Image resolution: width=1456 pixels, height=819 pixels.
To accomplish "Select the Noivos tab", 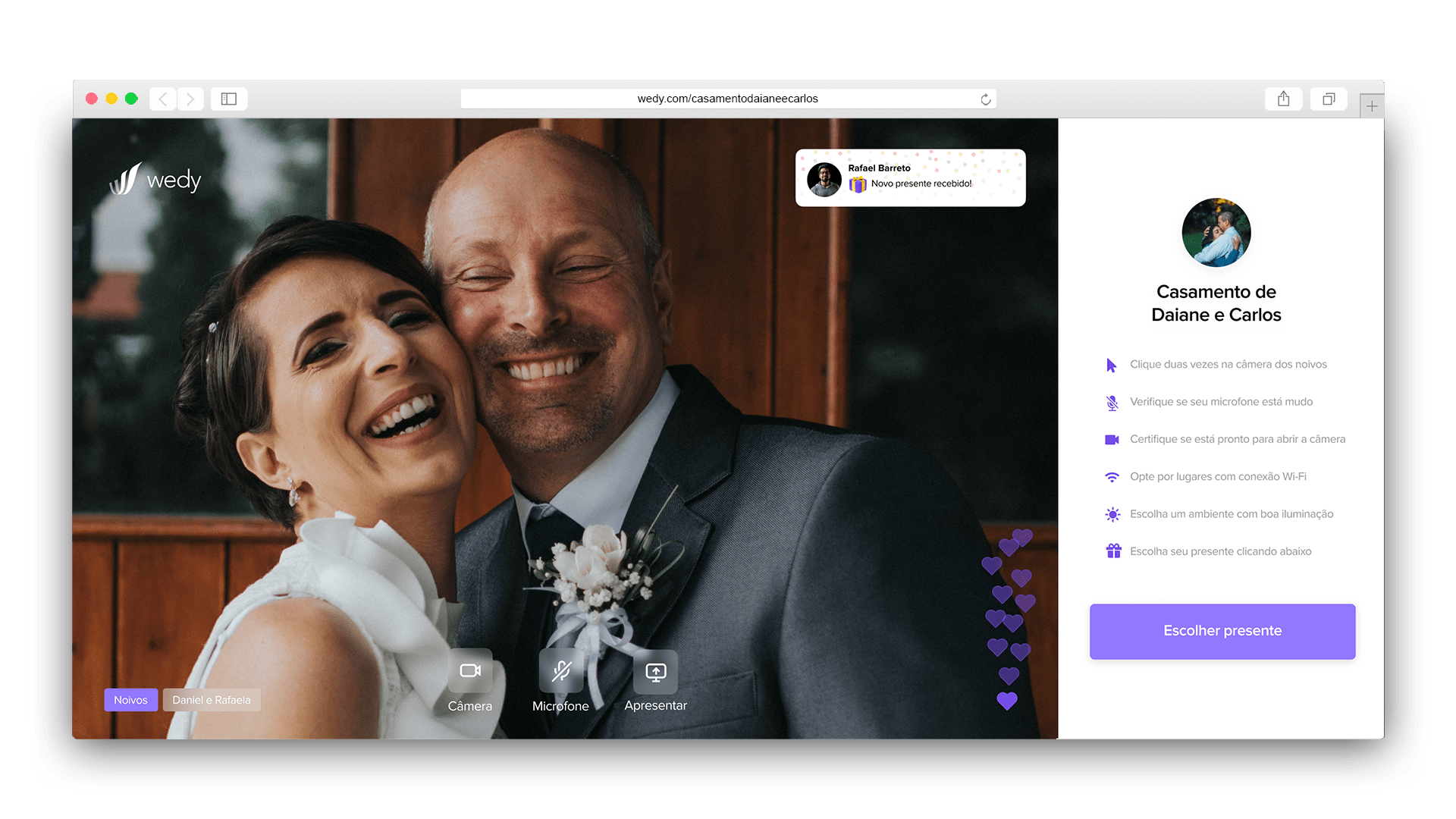I will 130,700.
